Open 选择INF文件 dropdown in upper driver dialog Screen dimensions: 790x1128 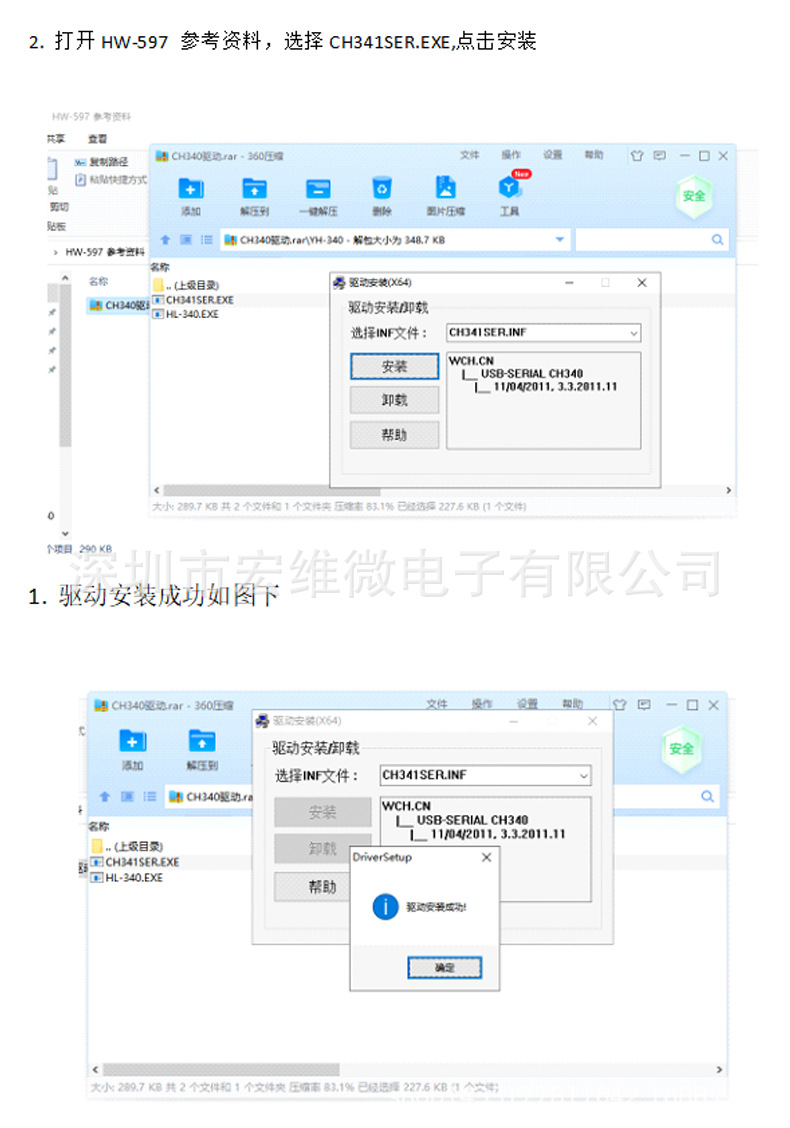tap(633, 333)
